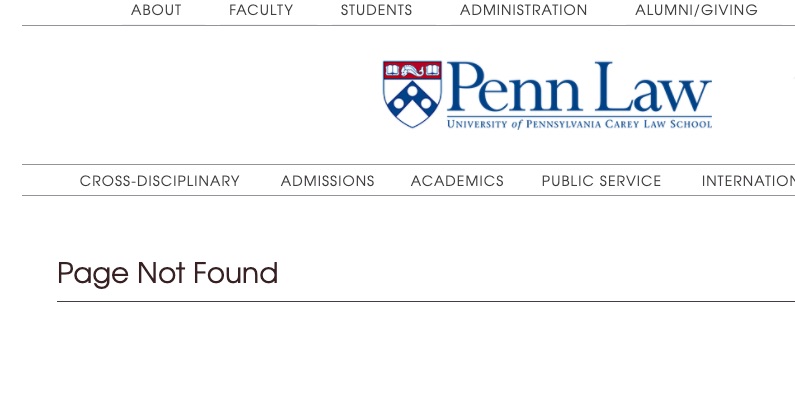Click the divider line under Page Not Found
This screenshot has height=396, width=795.
(426, 301)
